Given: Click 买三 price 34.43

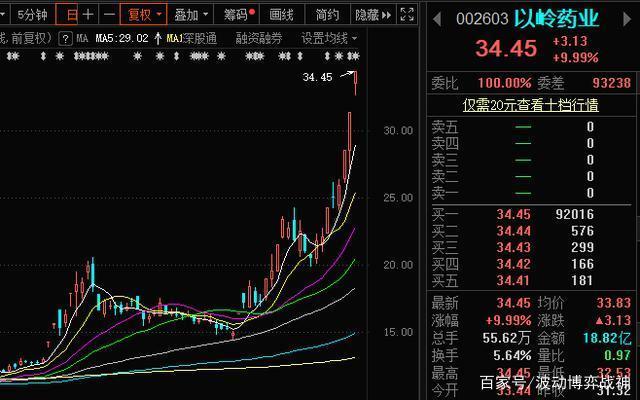Looking at the screenshot, I should tap(513, 247).
